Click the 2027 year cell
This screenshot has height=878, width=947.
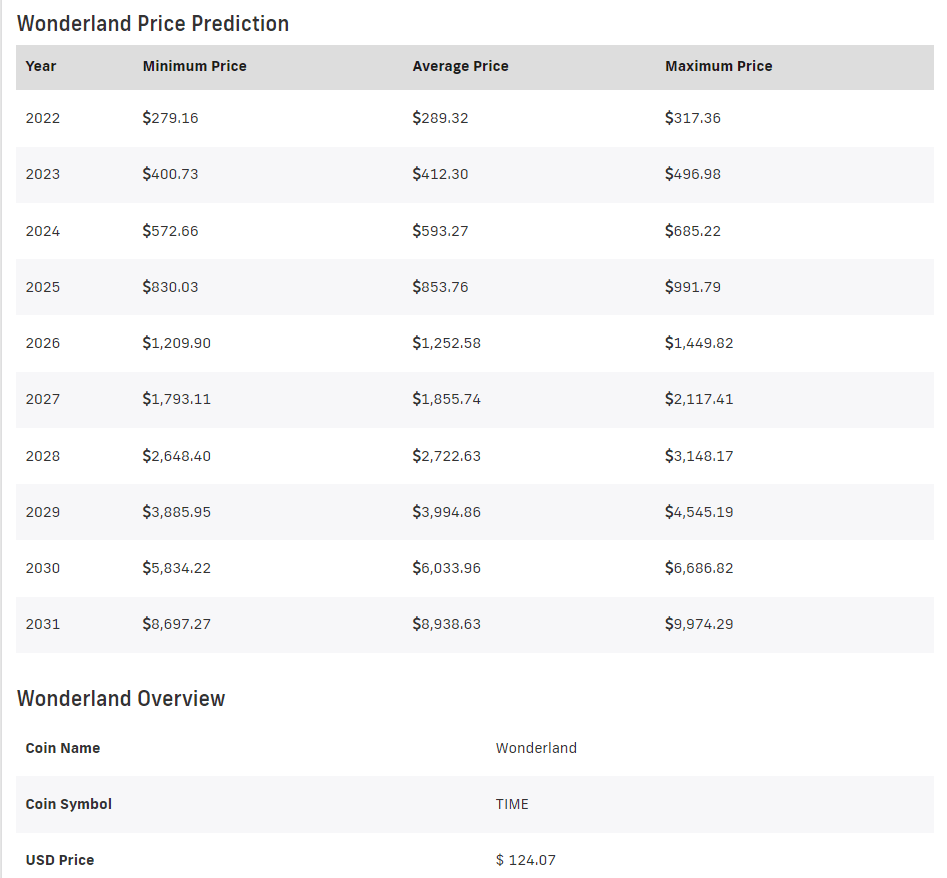click(x=42, y=399)
